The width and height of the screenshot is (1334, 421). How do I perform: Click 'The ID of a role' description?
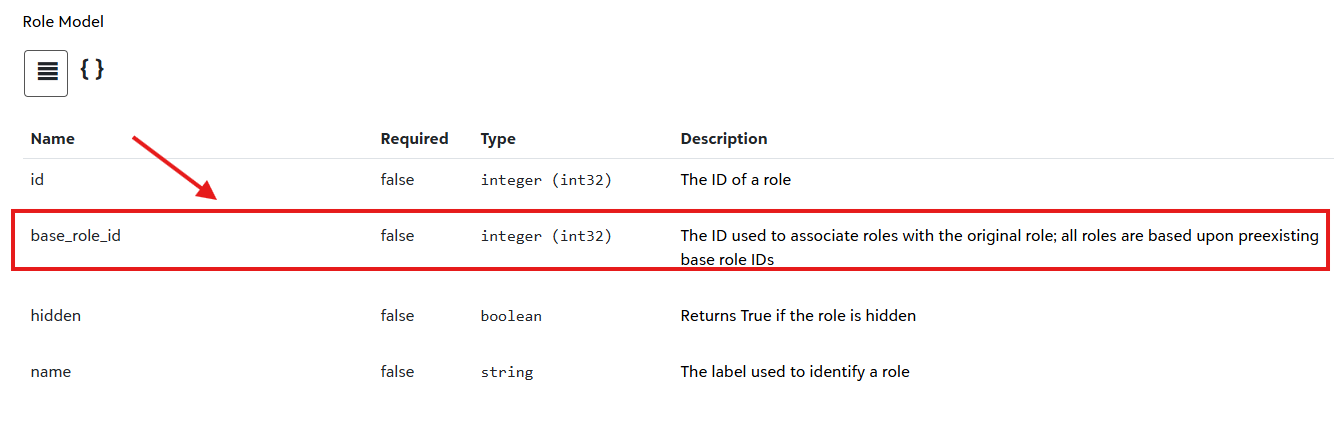point(736,180)
